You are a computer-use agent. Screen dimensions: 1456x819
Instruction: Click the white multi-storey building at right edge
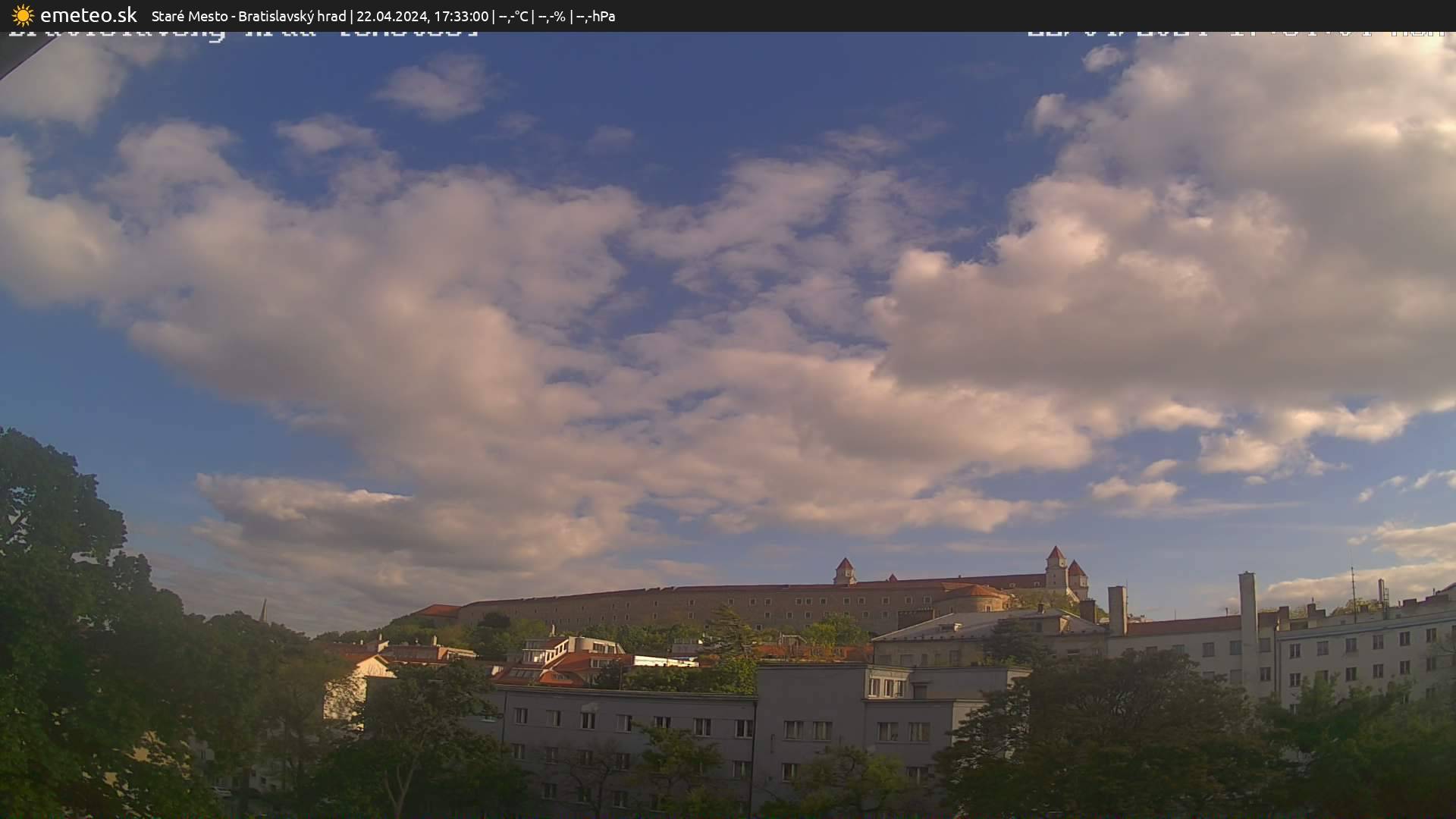(1365, 652)
